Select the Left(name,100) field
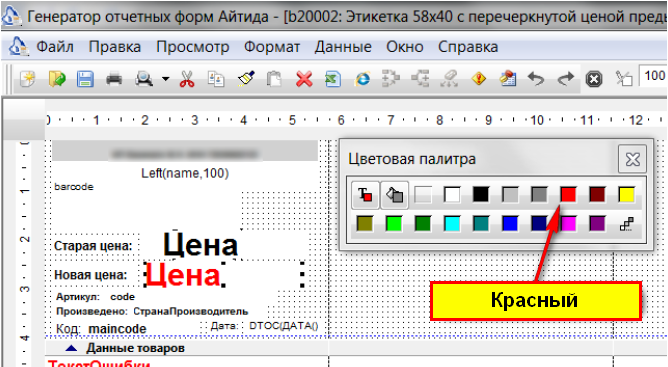The image size is (668, 367). [185, 173]
